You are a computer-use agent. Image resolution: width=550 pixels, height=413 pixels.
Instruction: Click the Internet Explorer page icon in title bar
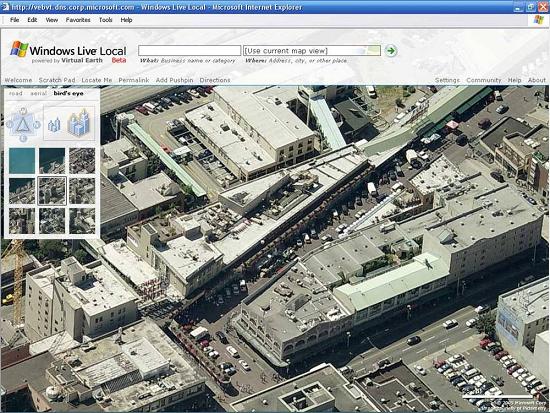click(x=5, y=7)
